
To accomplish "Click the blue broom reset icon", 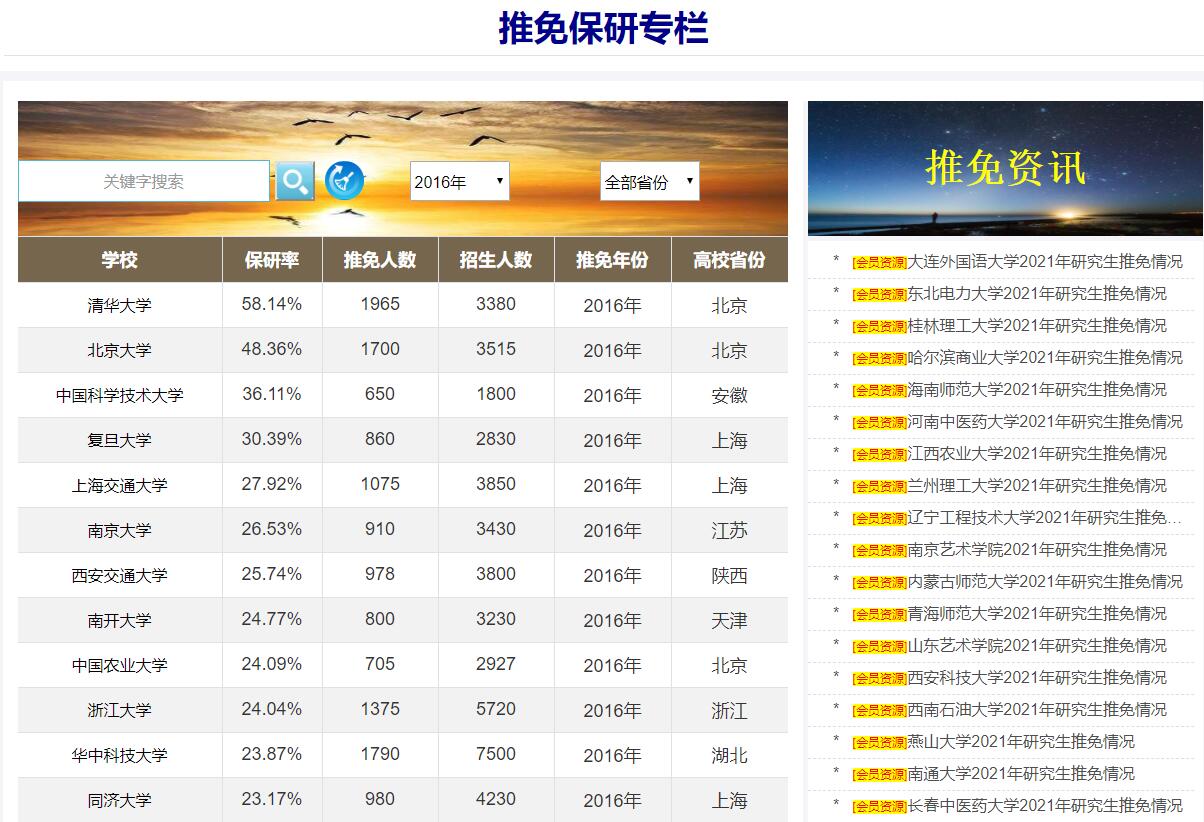I will [x=344, y=181].
